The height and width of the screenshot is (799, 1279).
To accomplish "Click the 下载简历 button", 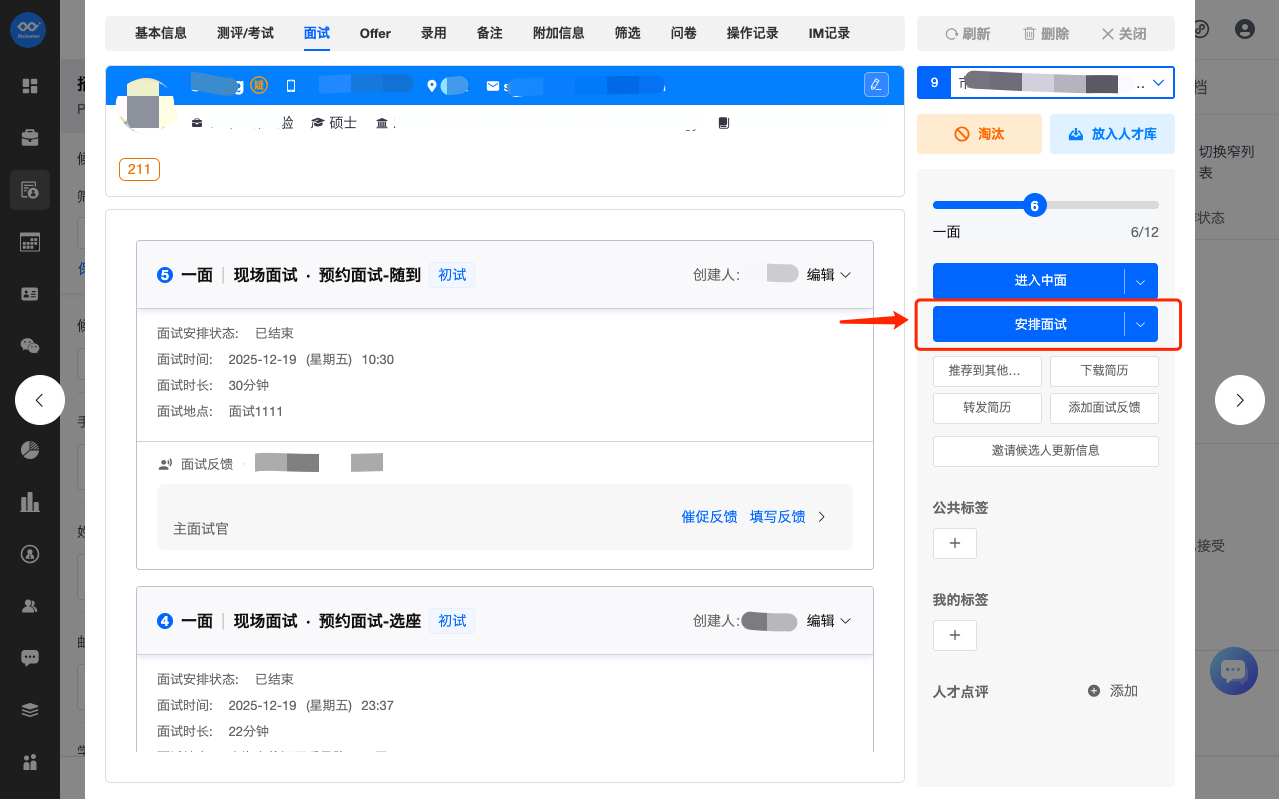I will (1104, 371).
